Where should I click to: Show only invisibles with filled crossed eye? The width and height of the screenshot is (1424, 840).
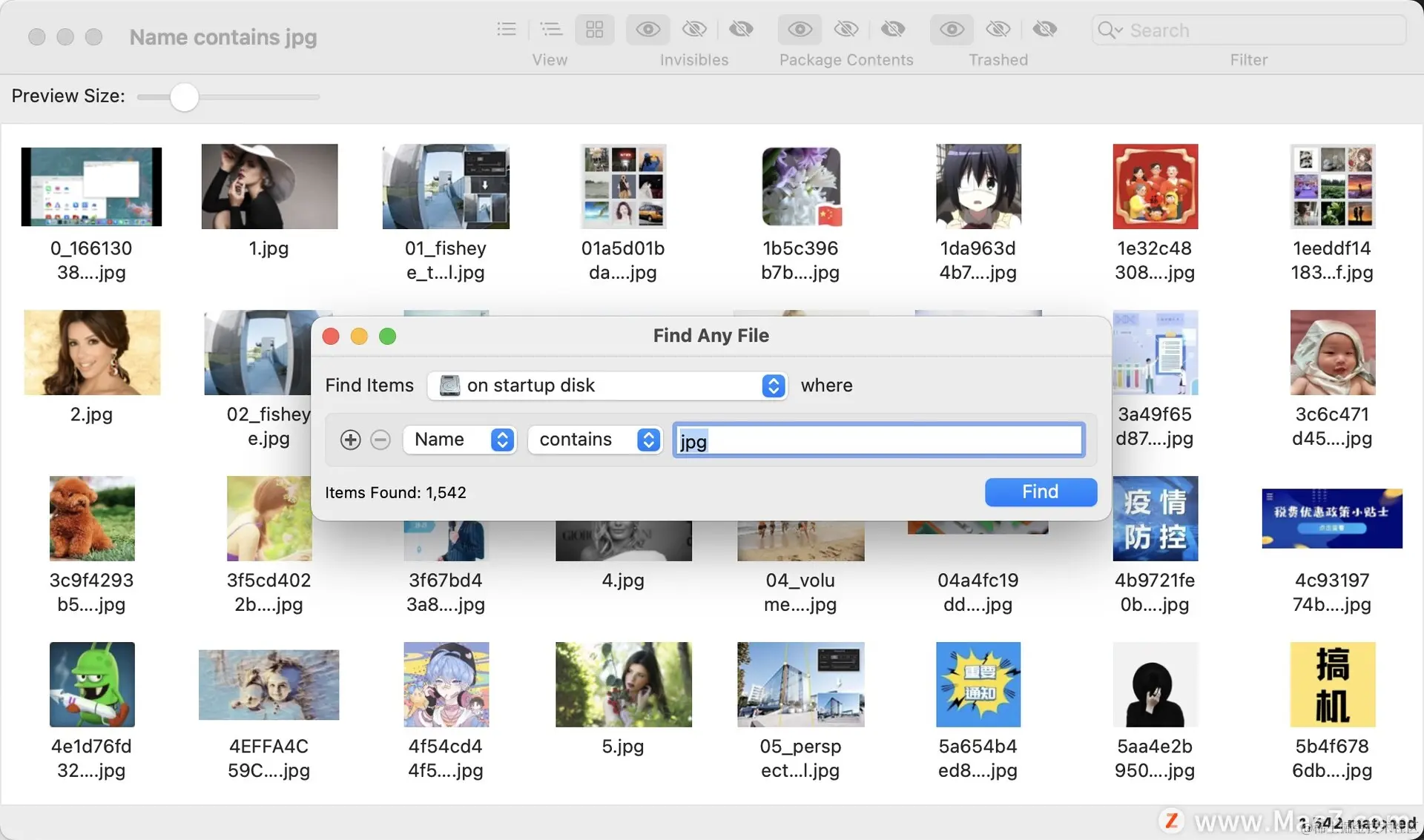pos(740,30)
